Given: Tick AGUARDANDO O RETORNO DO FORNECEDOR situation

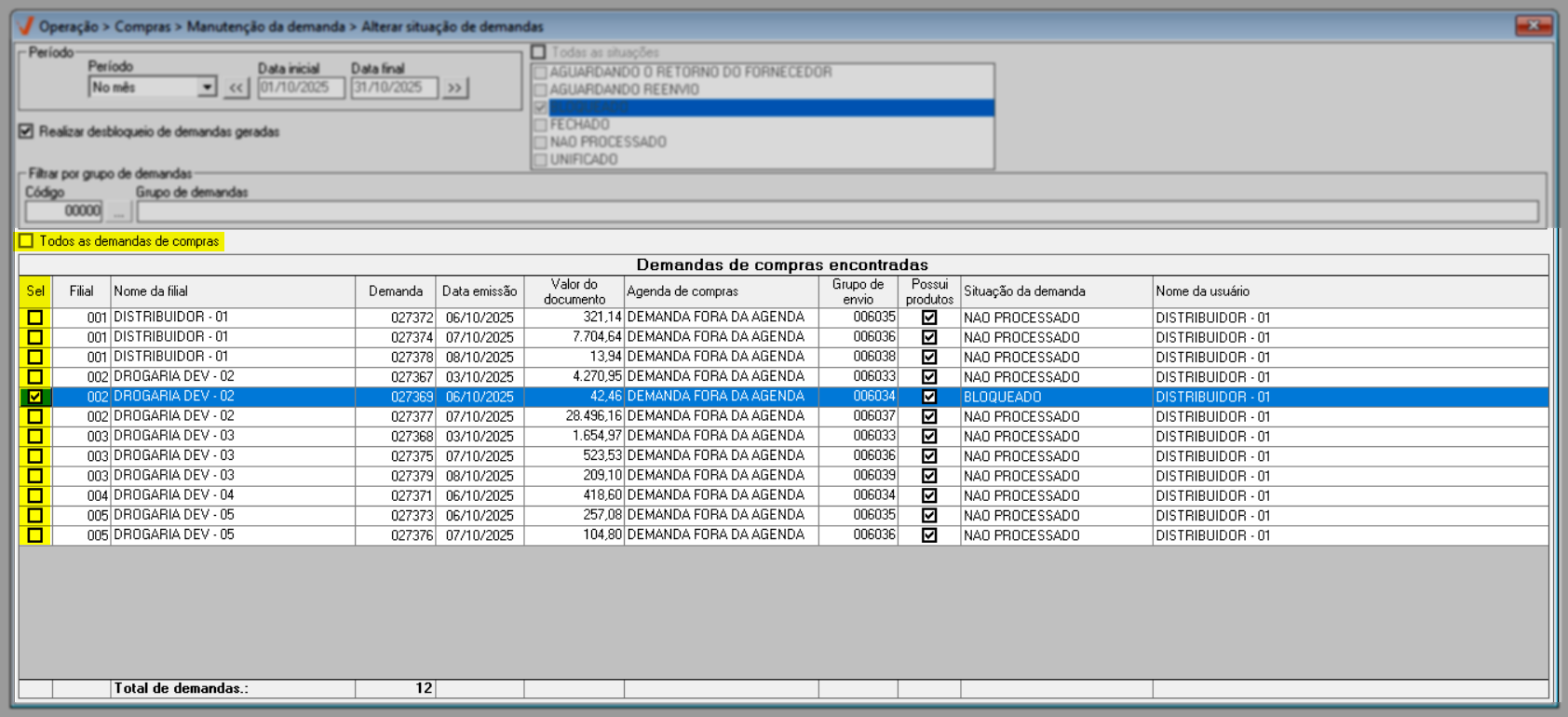Looking at the screenshot, I should click(x=540, y=73).
